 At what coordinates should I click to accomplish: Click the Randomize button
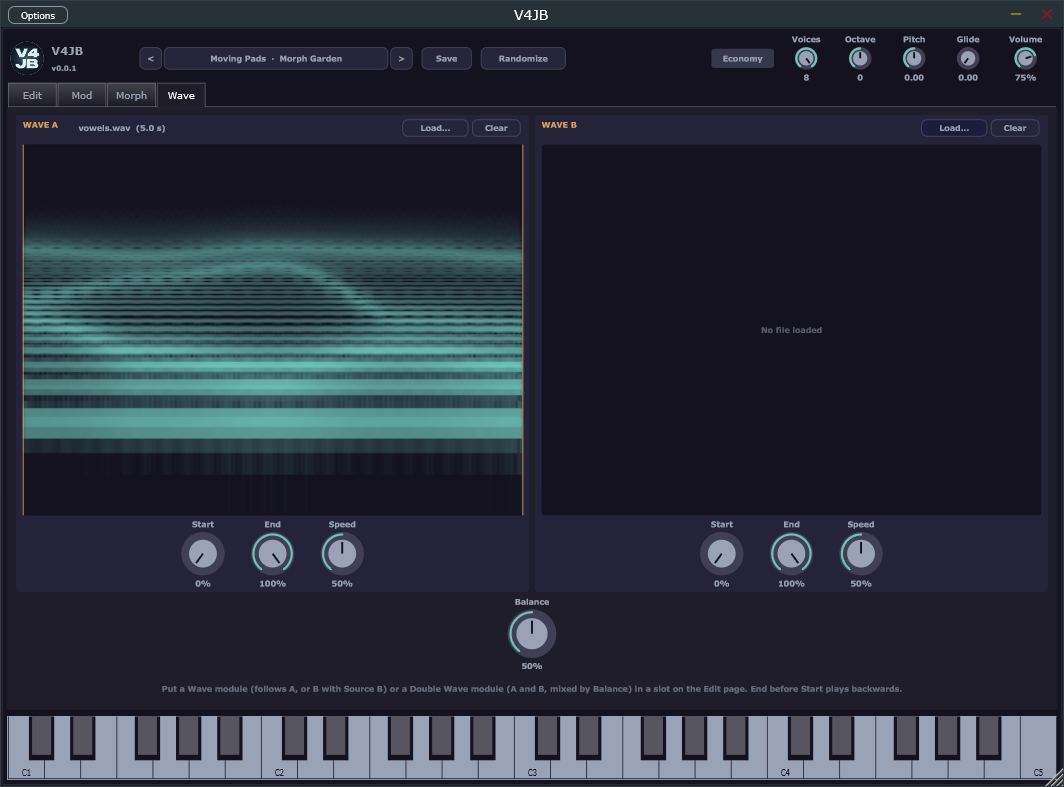[523, 58]
